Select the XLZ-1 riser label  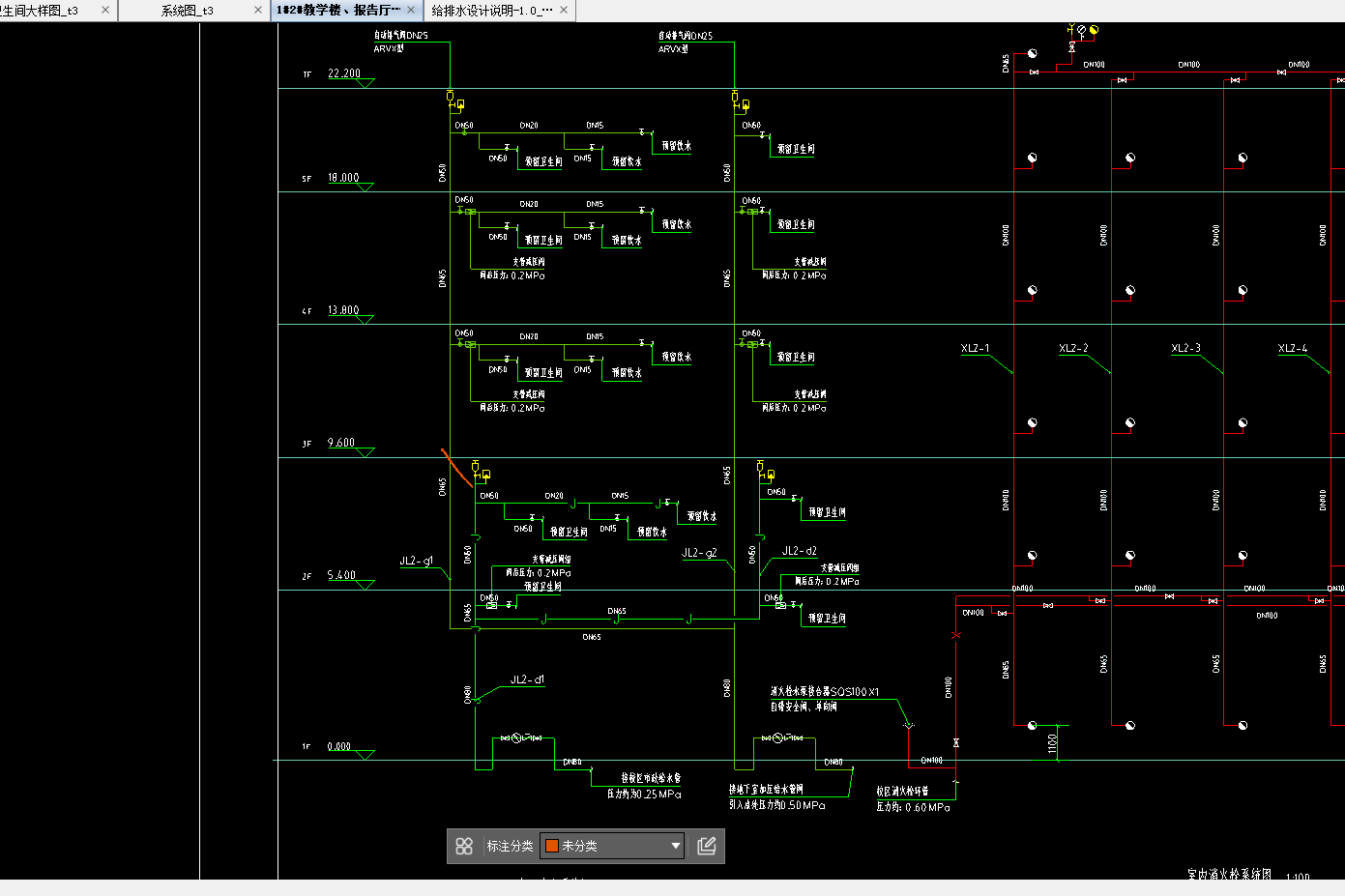tap(975, 348)
